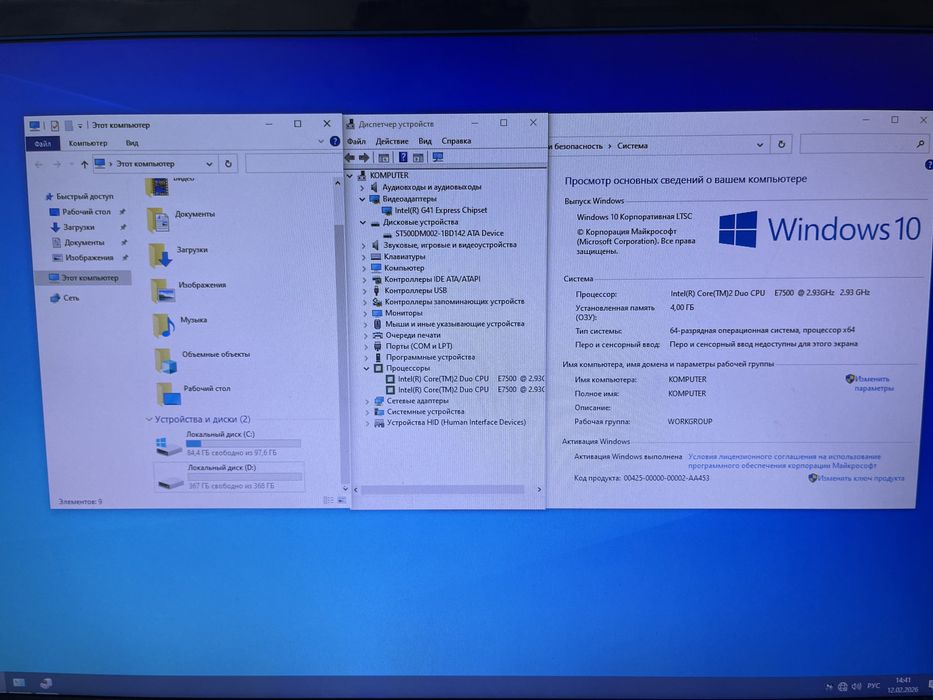Screen dimensions: 933x700
Task: Collapse the Видеоадаптеры category
Action: pyautogui.click(x=362, y=199)
